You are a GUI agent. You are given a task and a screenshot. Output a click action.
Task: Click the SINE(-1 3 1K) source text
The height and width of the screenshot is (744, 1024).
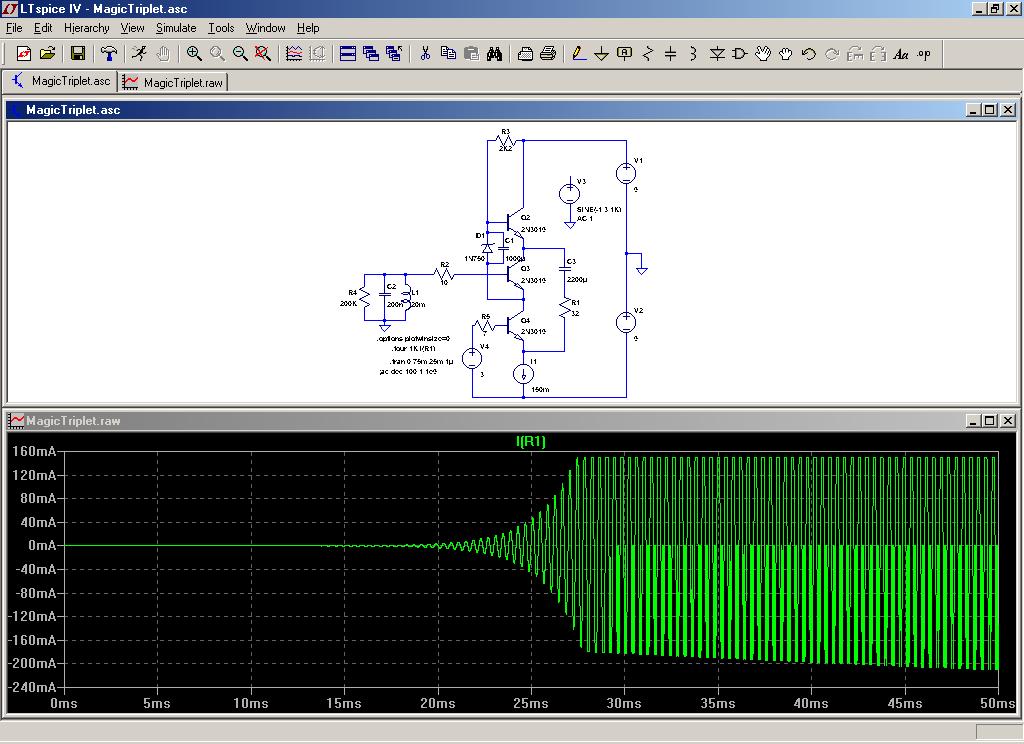pos(599,210)
